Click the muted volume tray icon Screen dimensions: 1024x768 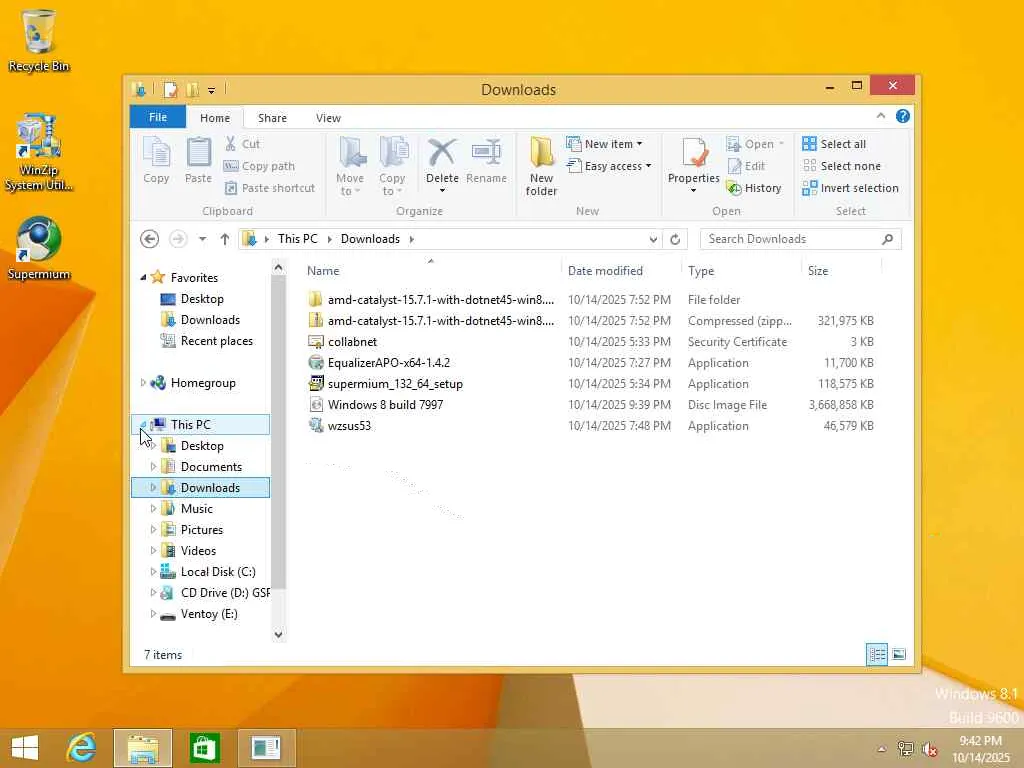pos(929,748)
